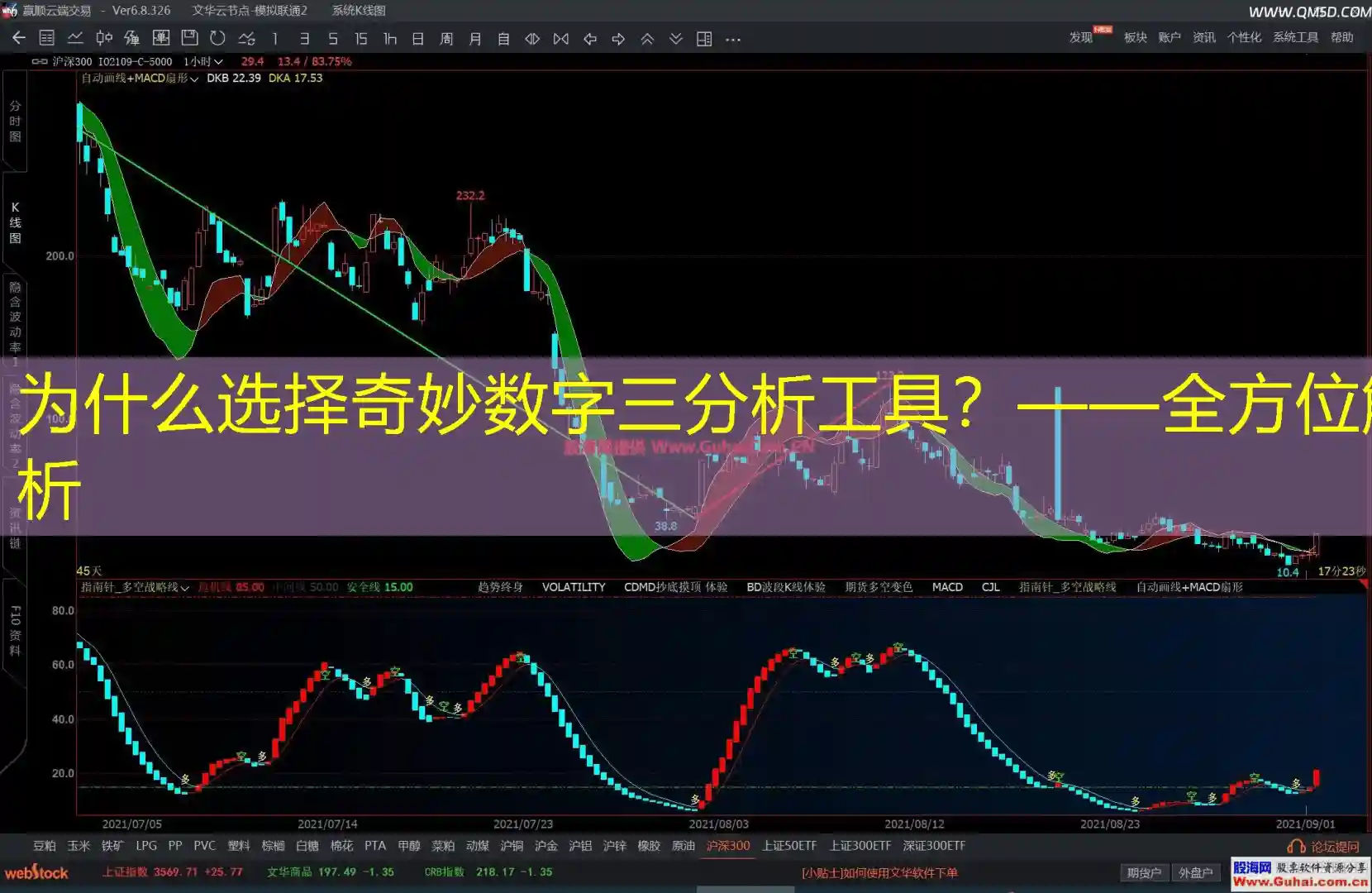
Task: Open the quote list table icon
Action: 47,38
